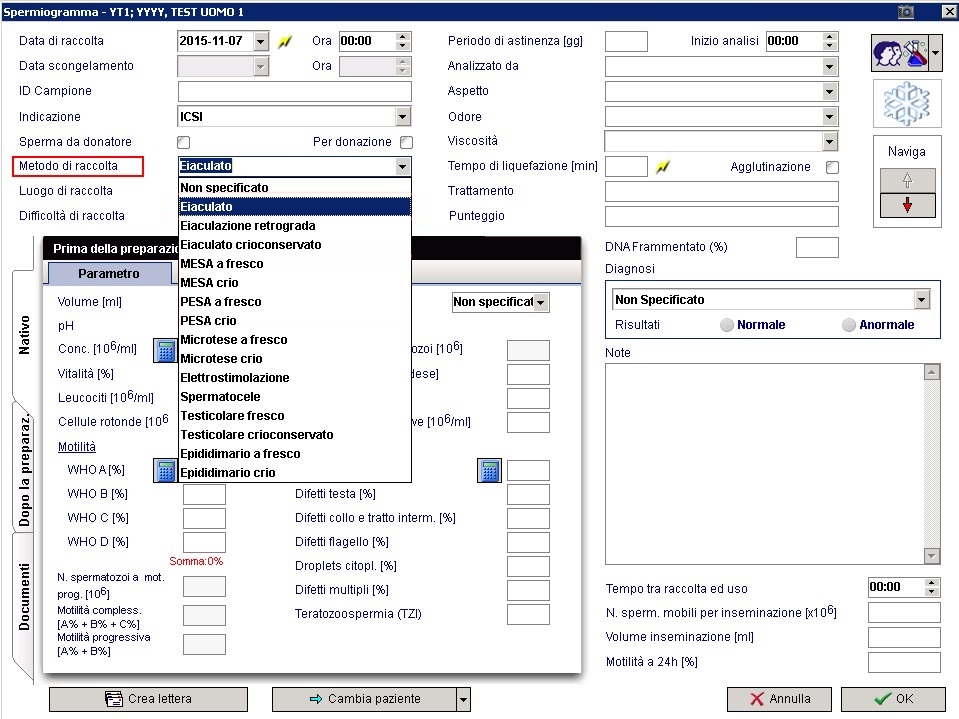Screen dimensions: 959x719
Task: Open the Diagnosi Non Specificato dropdown
Action: tap(922, 300)
